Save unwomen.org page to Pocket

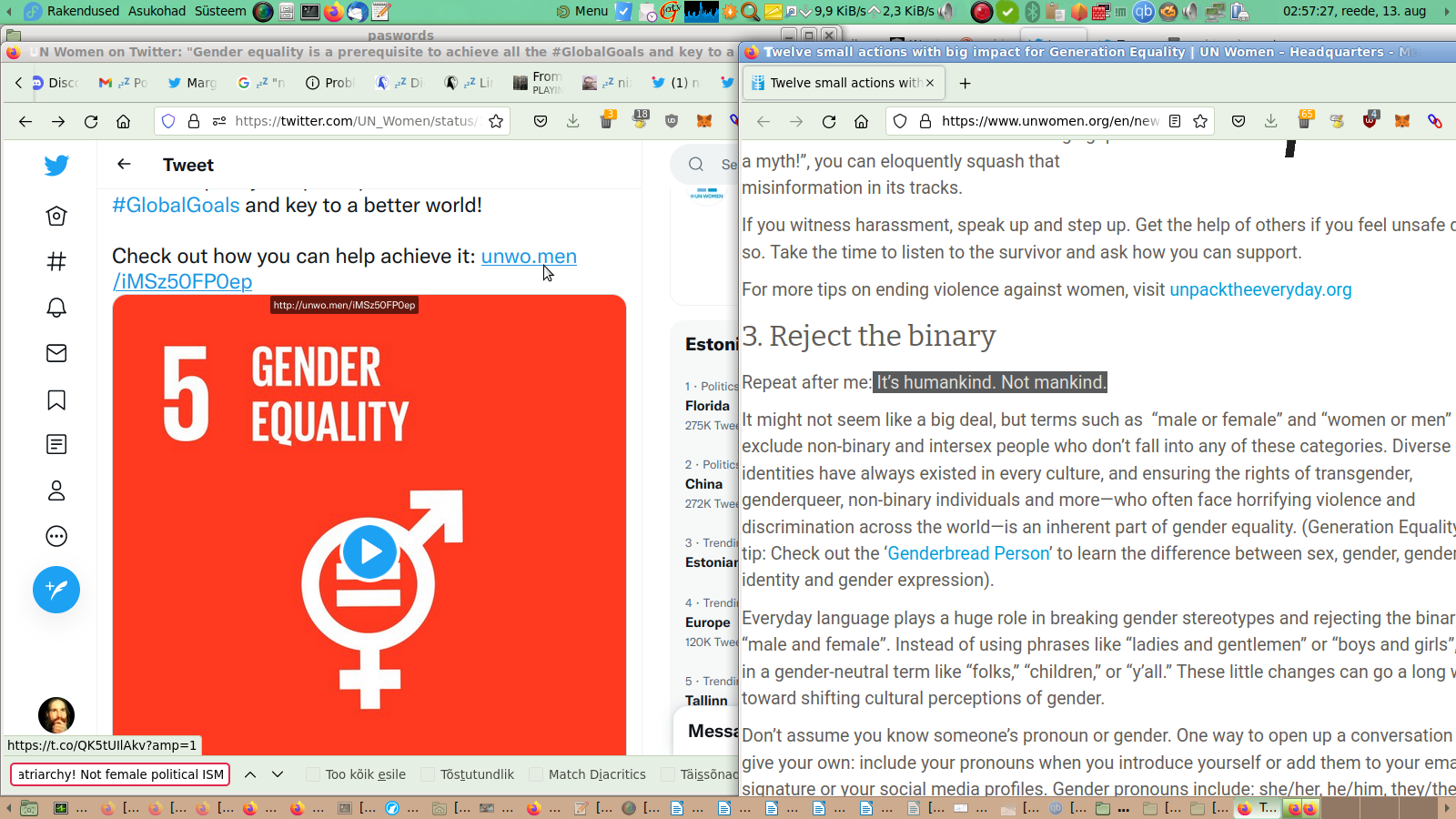tap(1239, 121)
